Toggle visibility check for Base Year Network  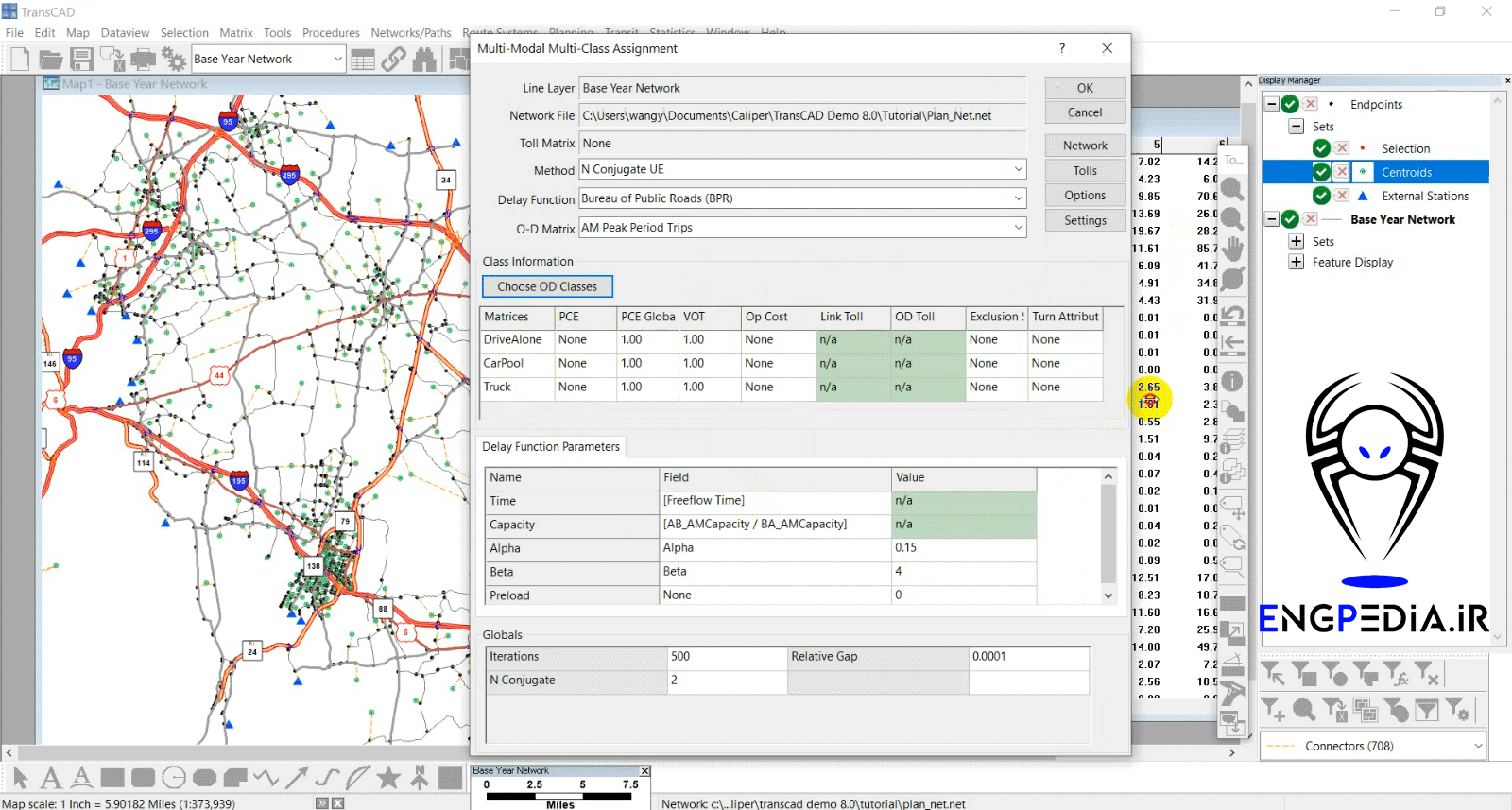coord(1290,219)
